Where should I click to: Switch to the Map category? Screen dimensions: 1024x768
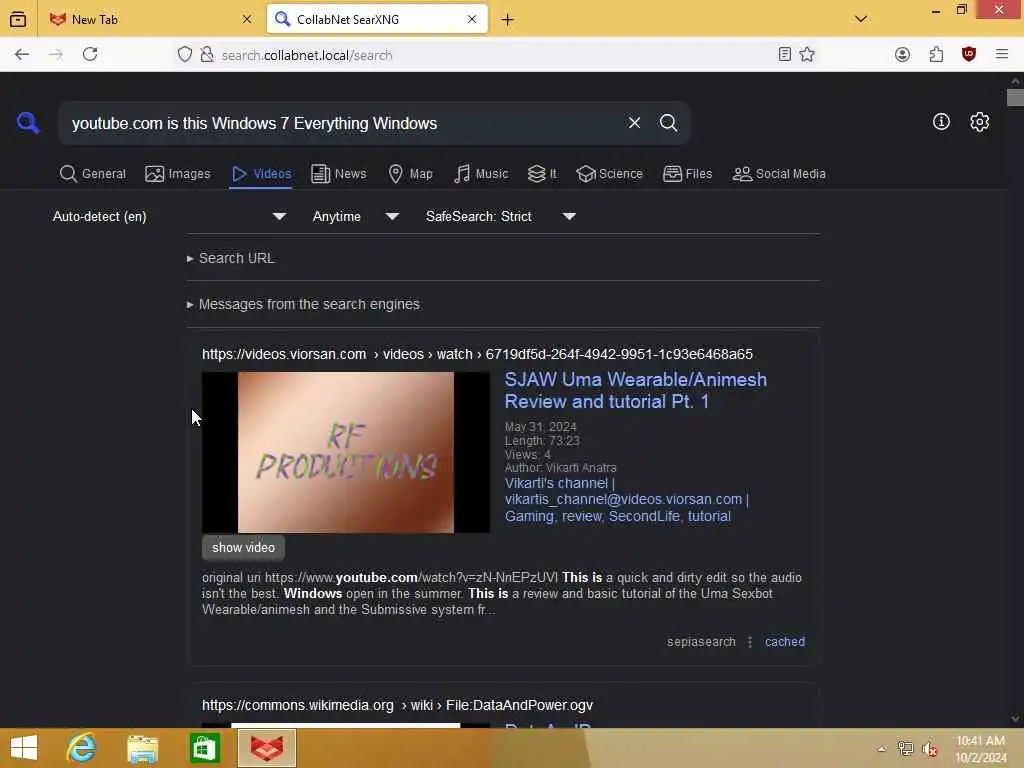pos(411,174)
